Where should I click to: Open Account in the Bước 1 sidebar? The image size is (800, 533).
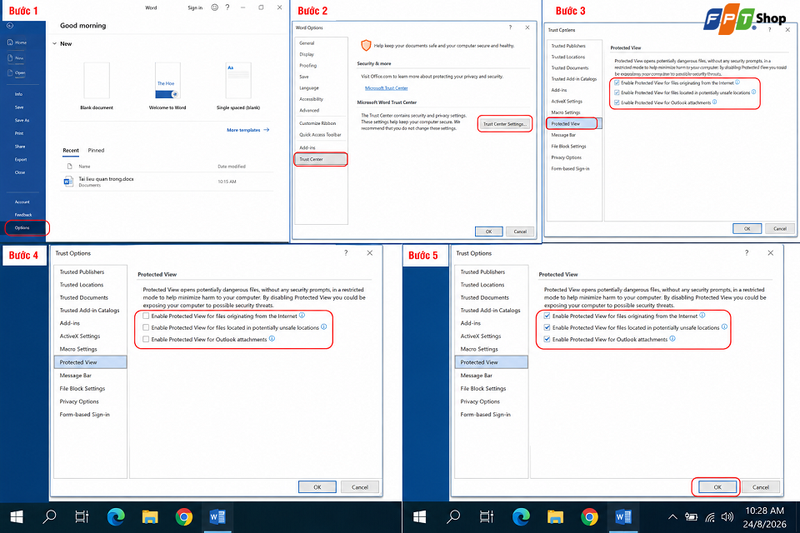coord(22,202)
